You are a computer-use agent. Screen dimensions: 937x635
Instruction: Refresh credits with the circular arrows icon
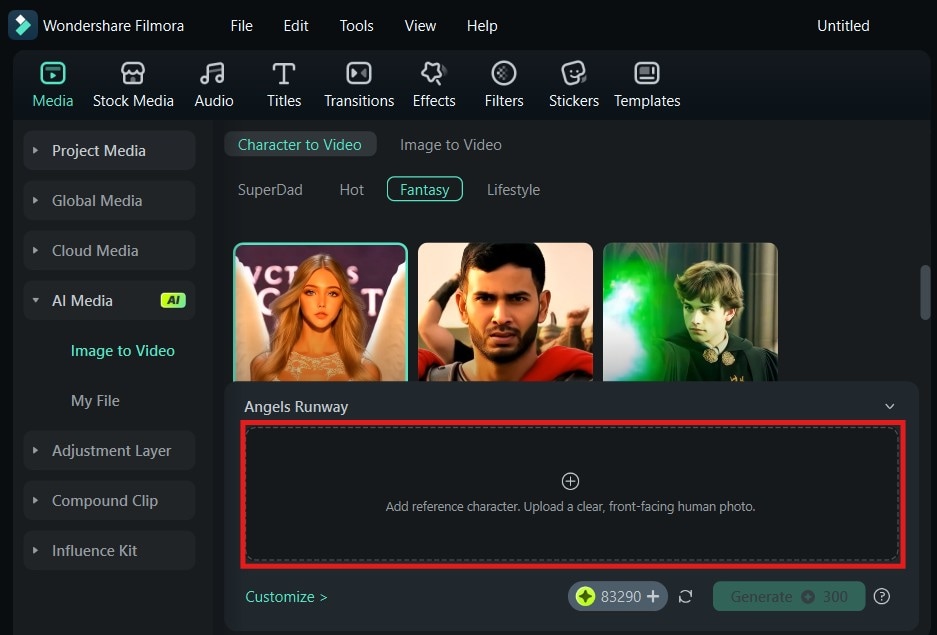point(685,596)
